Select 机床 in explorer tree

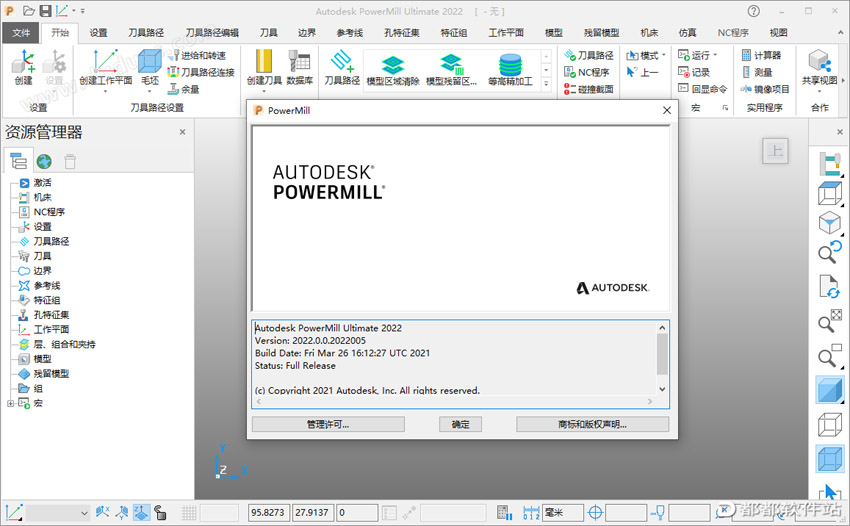(36, 197)
